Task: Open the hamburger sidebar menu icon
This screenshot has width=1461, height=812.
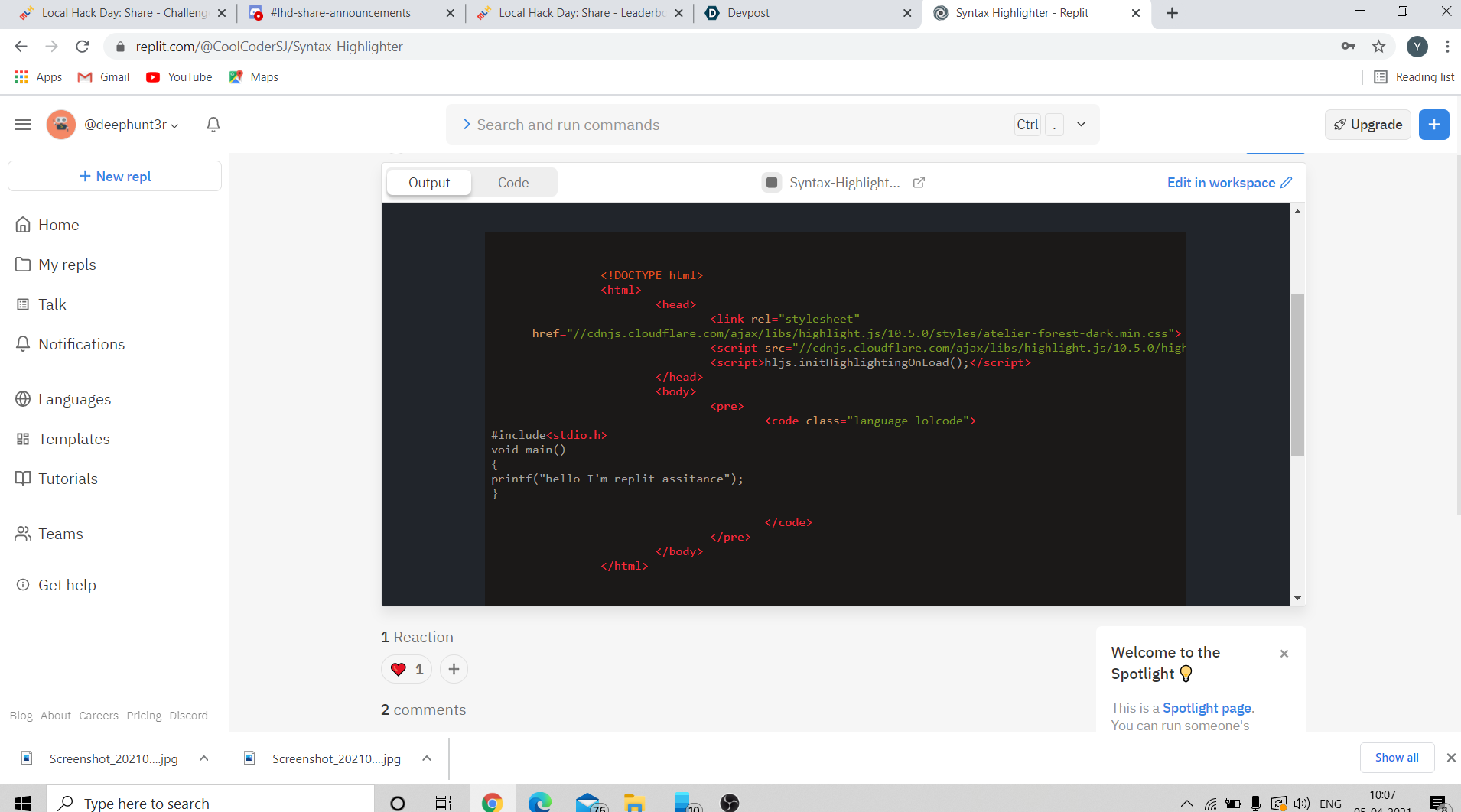Action: pyautogui.click(x=23, y=124)
